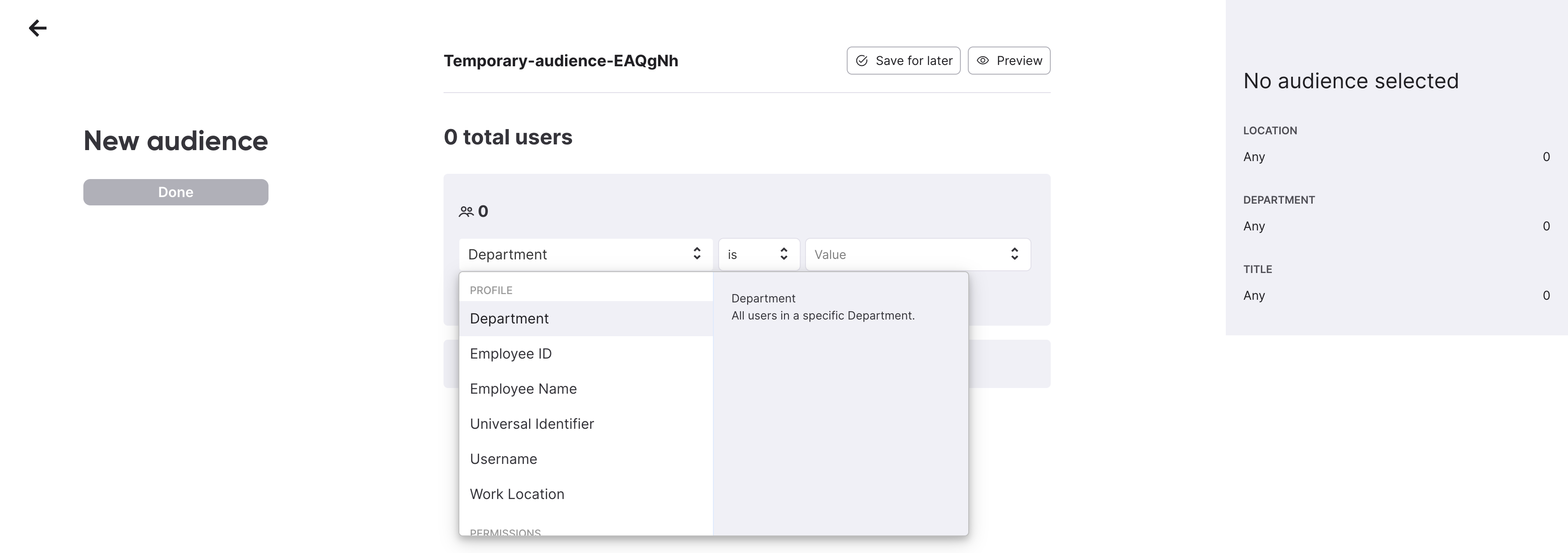Click the DEPARTMENT label in side panel

pyautogui.click(x=1279, y=200)
